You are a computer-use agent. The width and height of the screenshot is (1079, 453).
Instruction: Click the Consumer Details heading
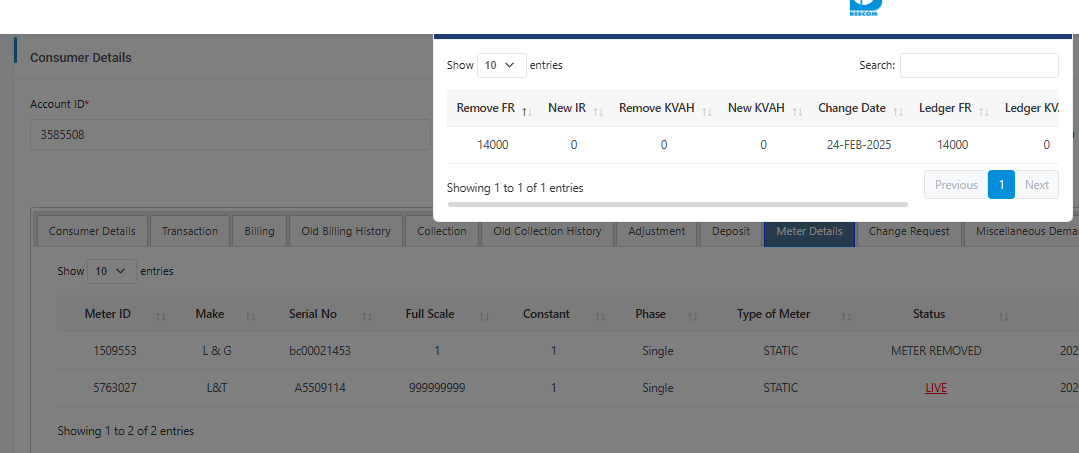pyautogui.click(x=81, y=58)
